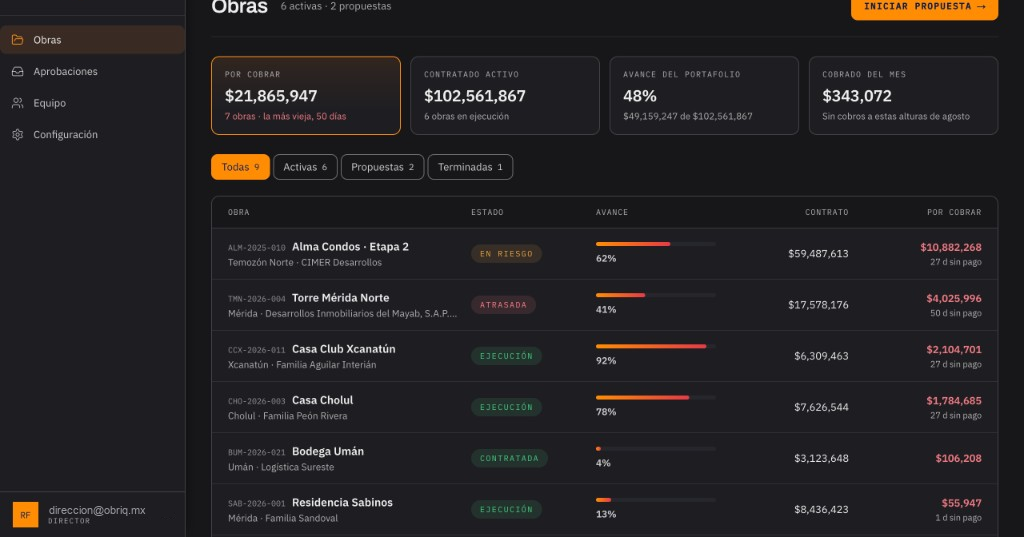Click the Torre Mérida Norte 41% progress bar

(656, 295)
